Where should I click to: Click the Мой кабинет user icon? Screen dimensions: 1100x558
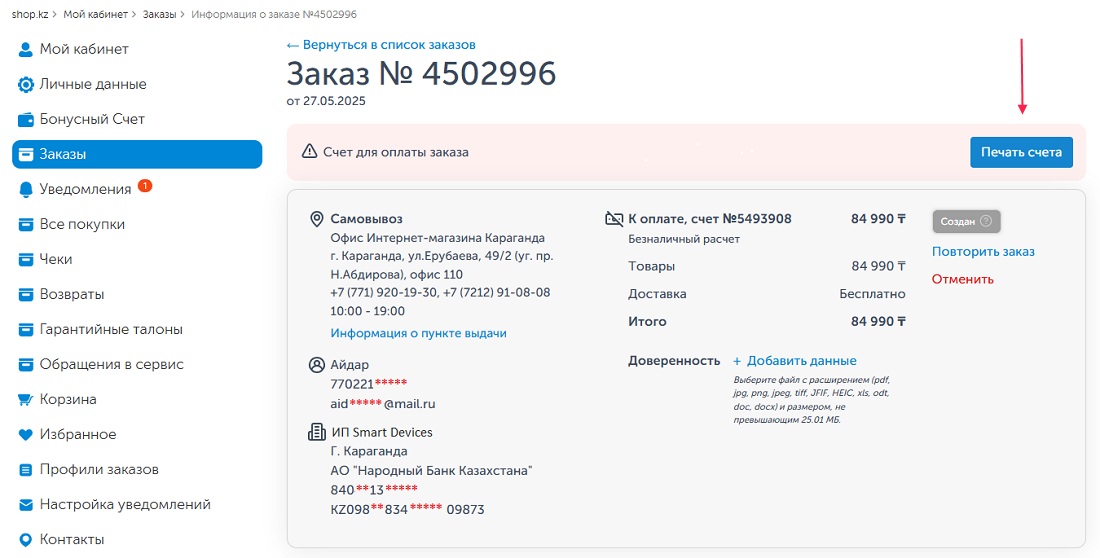pos(26,49)
